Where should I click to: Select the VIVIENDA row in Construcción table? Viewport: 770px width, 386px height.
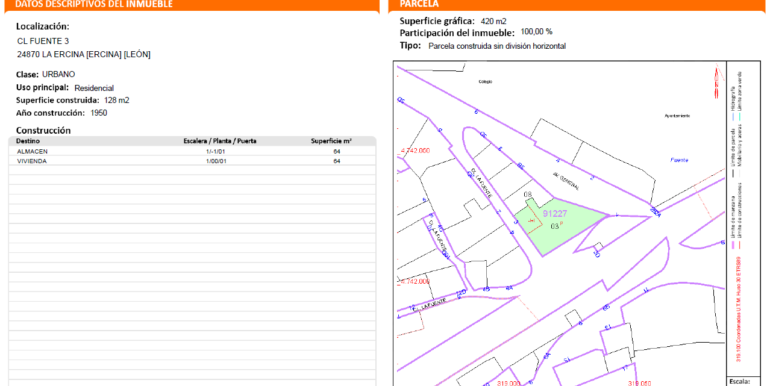(192, 161)
